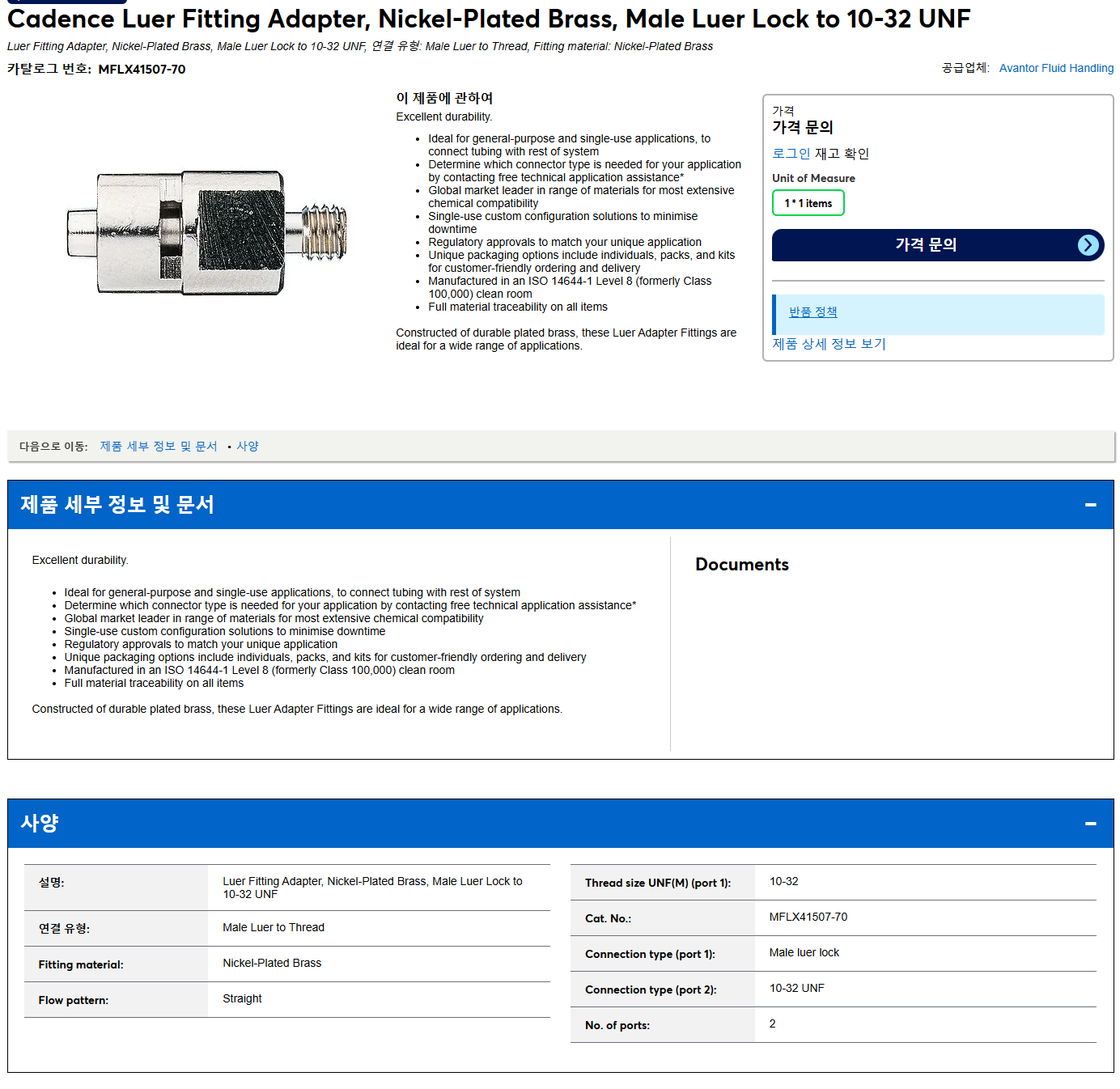Screen dimensions: 1120x1089
Task: Select the 1 * 1 items unit option
Action: click(808, 203)
